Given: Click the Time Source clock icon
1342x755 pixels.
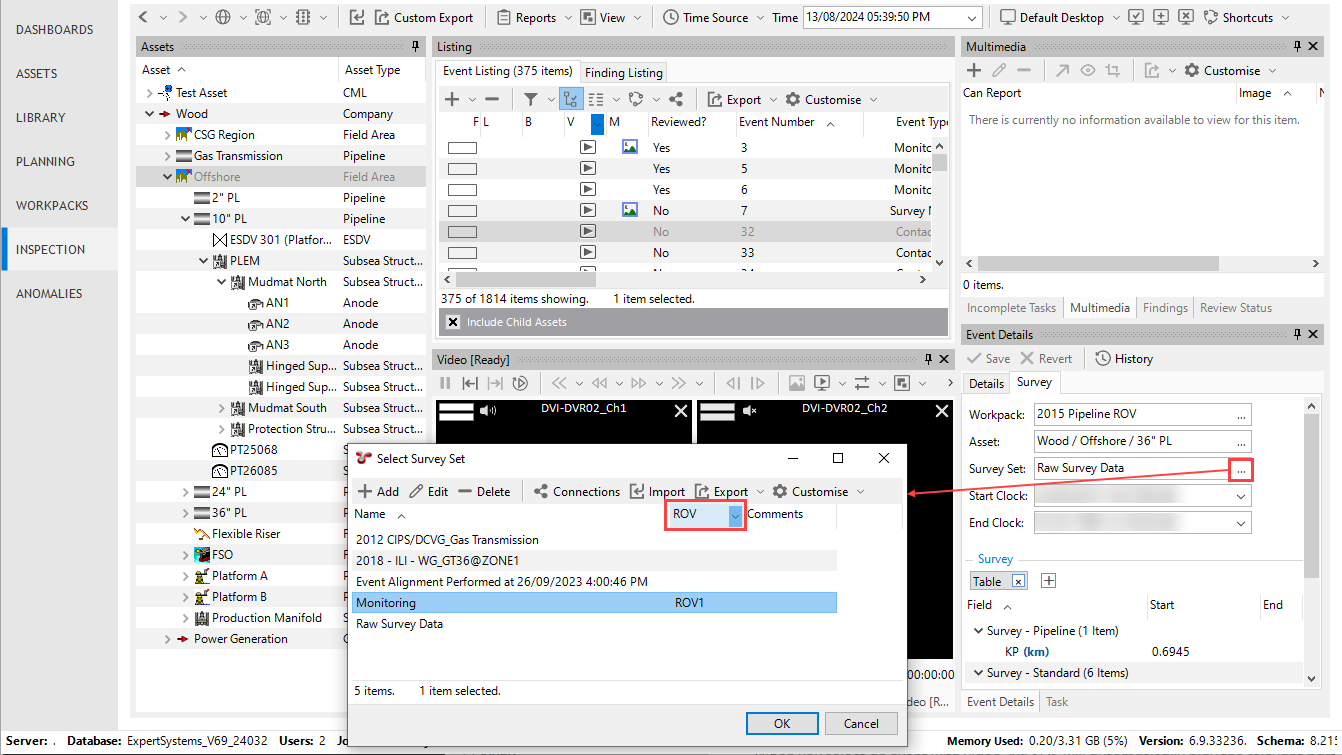Looking at the screenshot, I should pyautogui.click(x=671, y=17).
